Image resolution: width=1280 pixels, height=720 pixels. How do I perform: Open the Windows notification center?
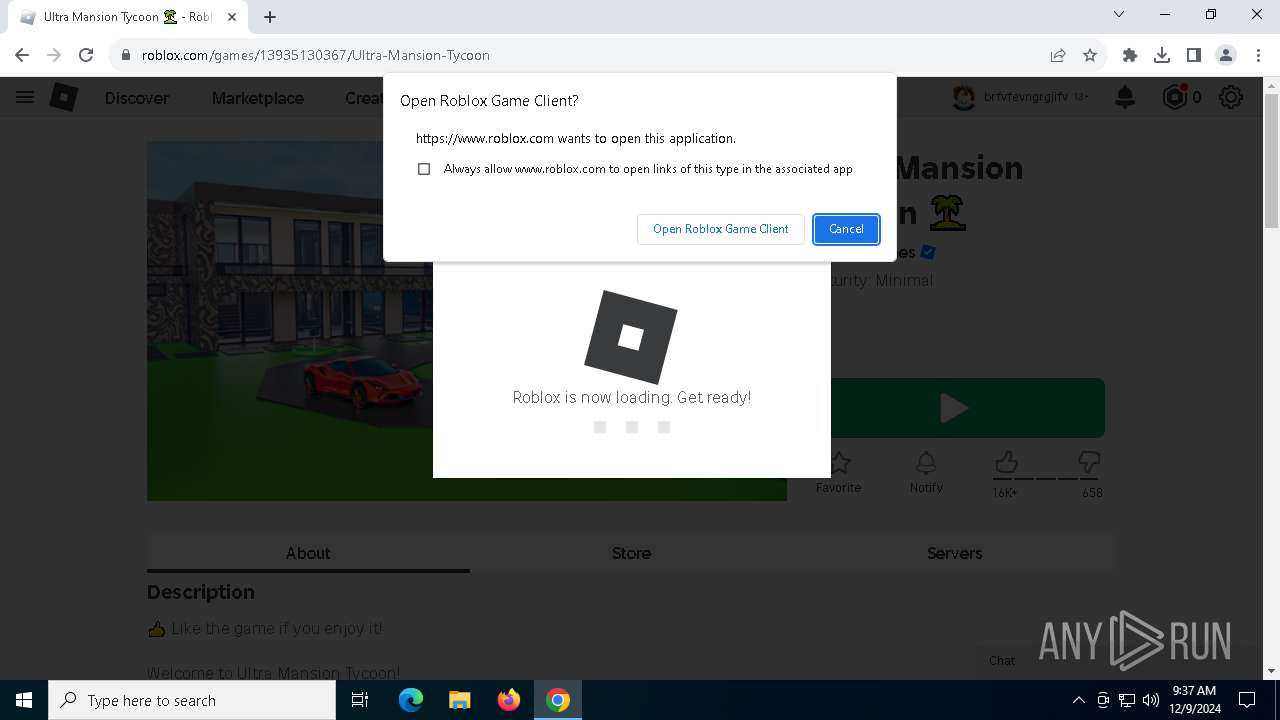[x=1247, y=700]
